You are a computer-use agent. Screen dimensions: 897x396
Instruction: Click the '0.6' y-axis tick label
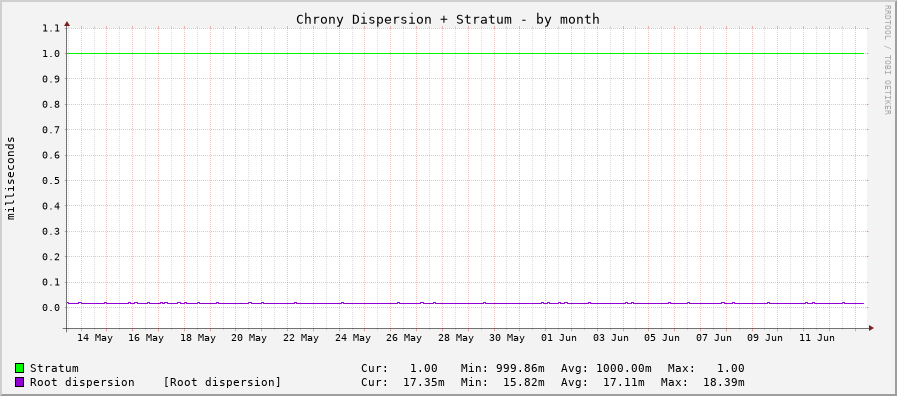pos(51,155)
